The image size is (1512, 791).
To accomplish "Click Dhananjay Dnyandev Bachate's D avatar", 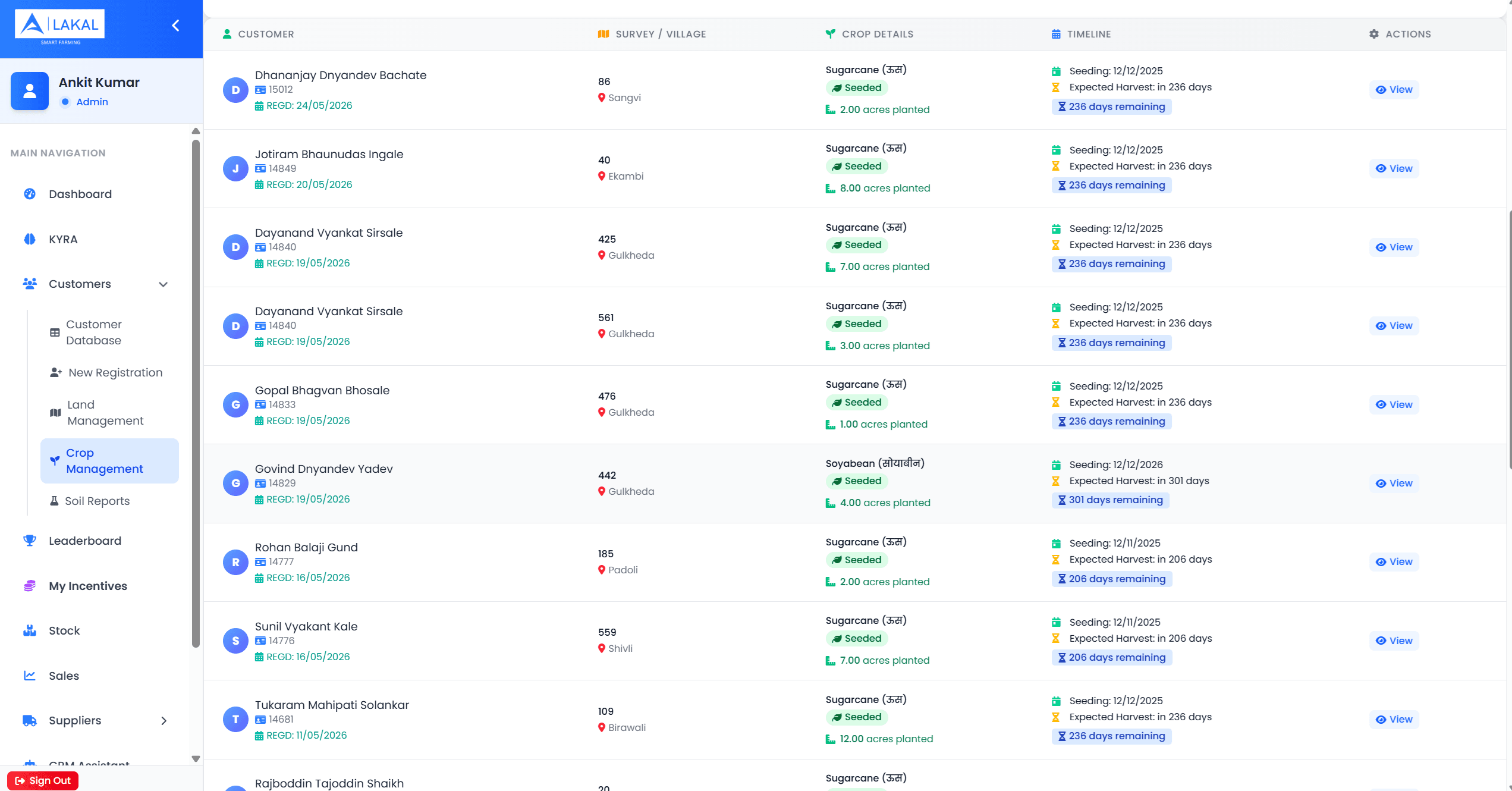I will [x=235, y=90].
